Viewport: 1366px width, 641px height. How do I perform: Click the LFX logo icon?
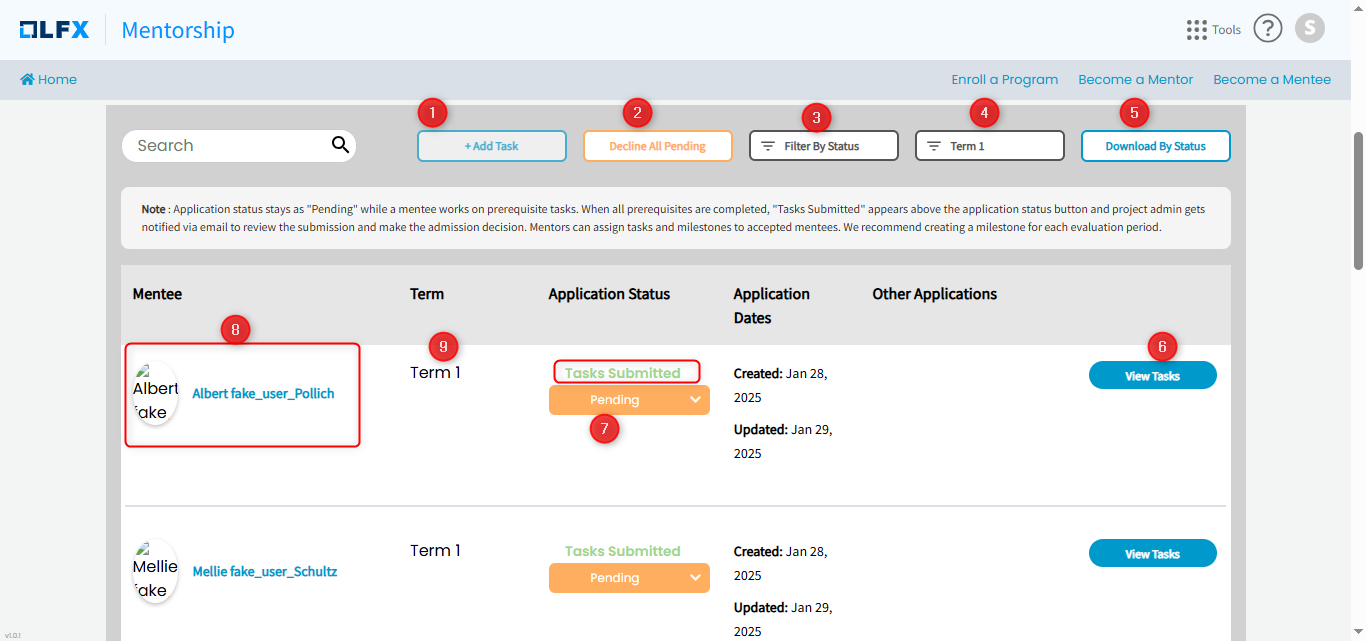coord(55,30)
